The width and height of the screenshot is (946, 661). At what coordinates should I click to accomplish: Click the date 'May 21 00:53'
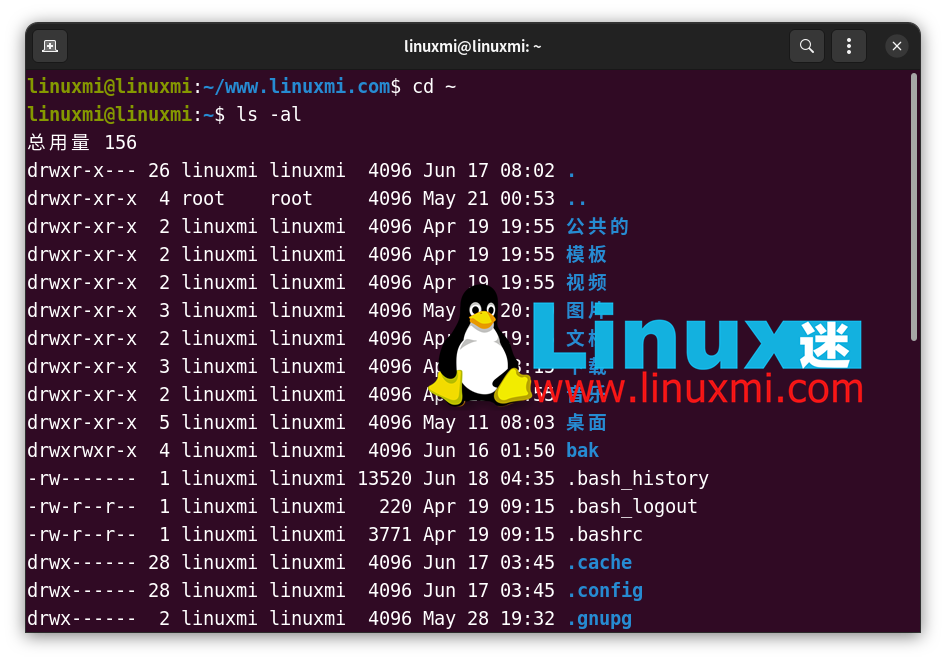point(489,198)
